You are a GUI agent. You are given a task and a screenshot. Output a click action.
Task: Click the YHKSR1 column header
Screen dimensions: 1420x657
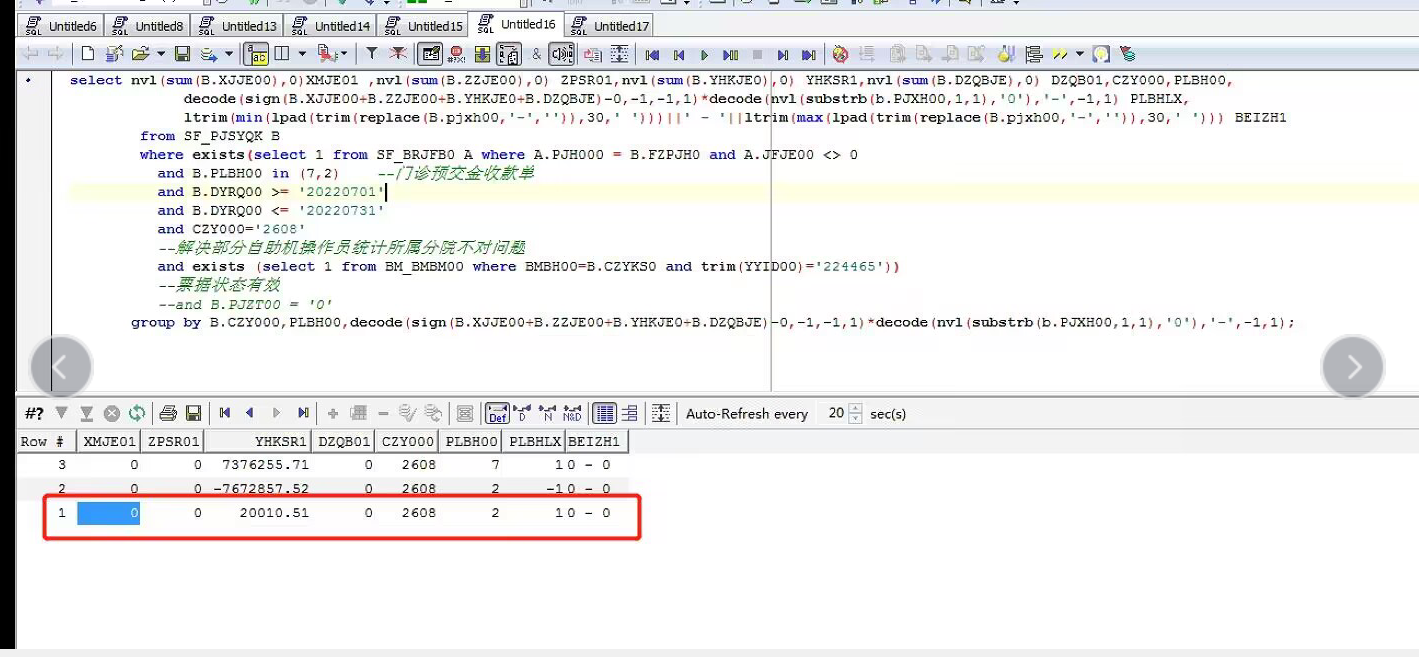click(282, 441)
